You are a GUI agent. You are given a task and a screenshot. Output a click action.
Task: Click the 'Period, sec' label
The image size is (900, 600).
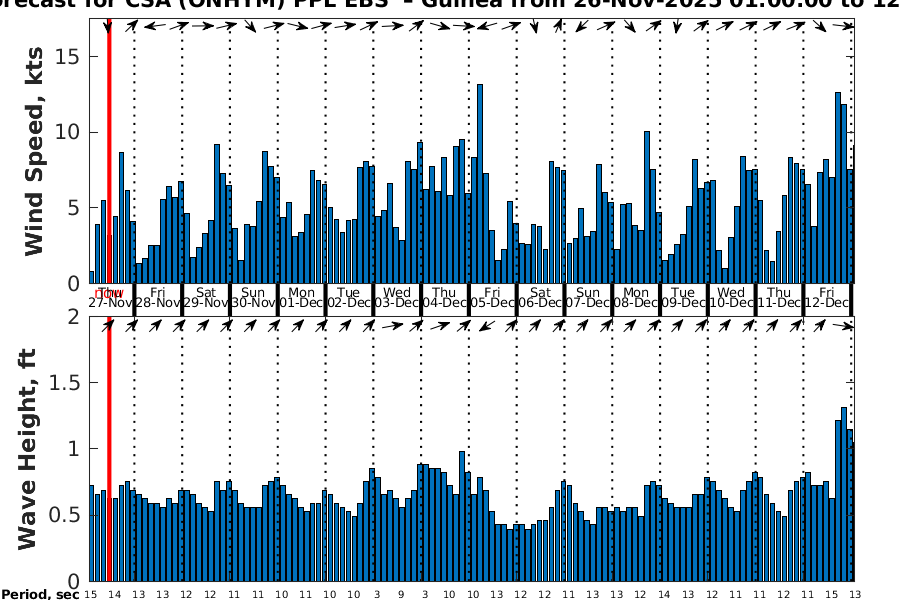tap(39, 594)
